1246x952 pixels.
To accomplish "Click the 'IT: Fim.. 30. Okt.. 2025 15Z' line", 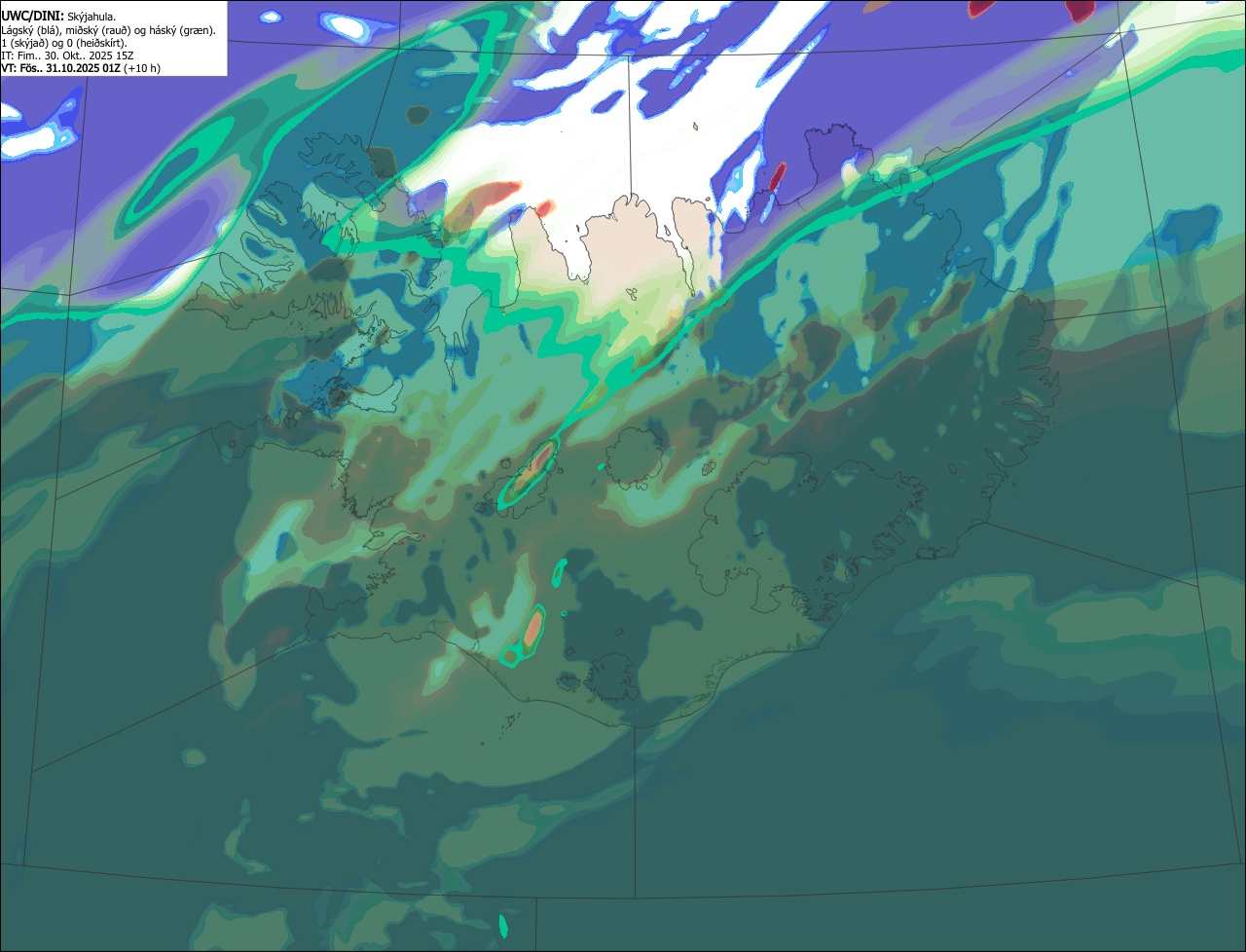I will pyautogui.click(x=67, y=55).
